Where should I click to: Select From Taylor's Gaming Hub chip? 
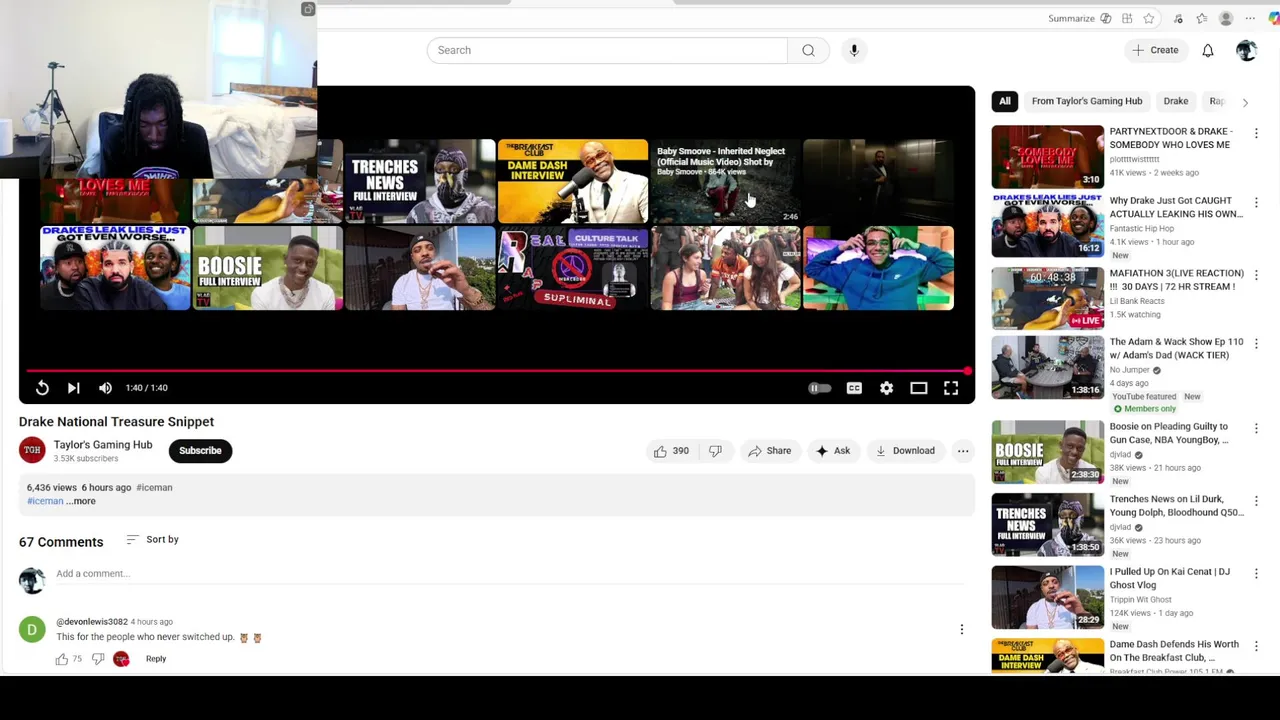coord(1087,101)
